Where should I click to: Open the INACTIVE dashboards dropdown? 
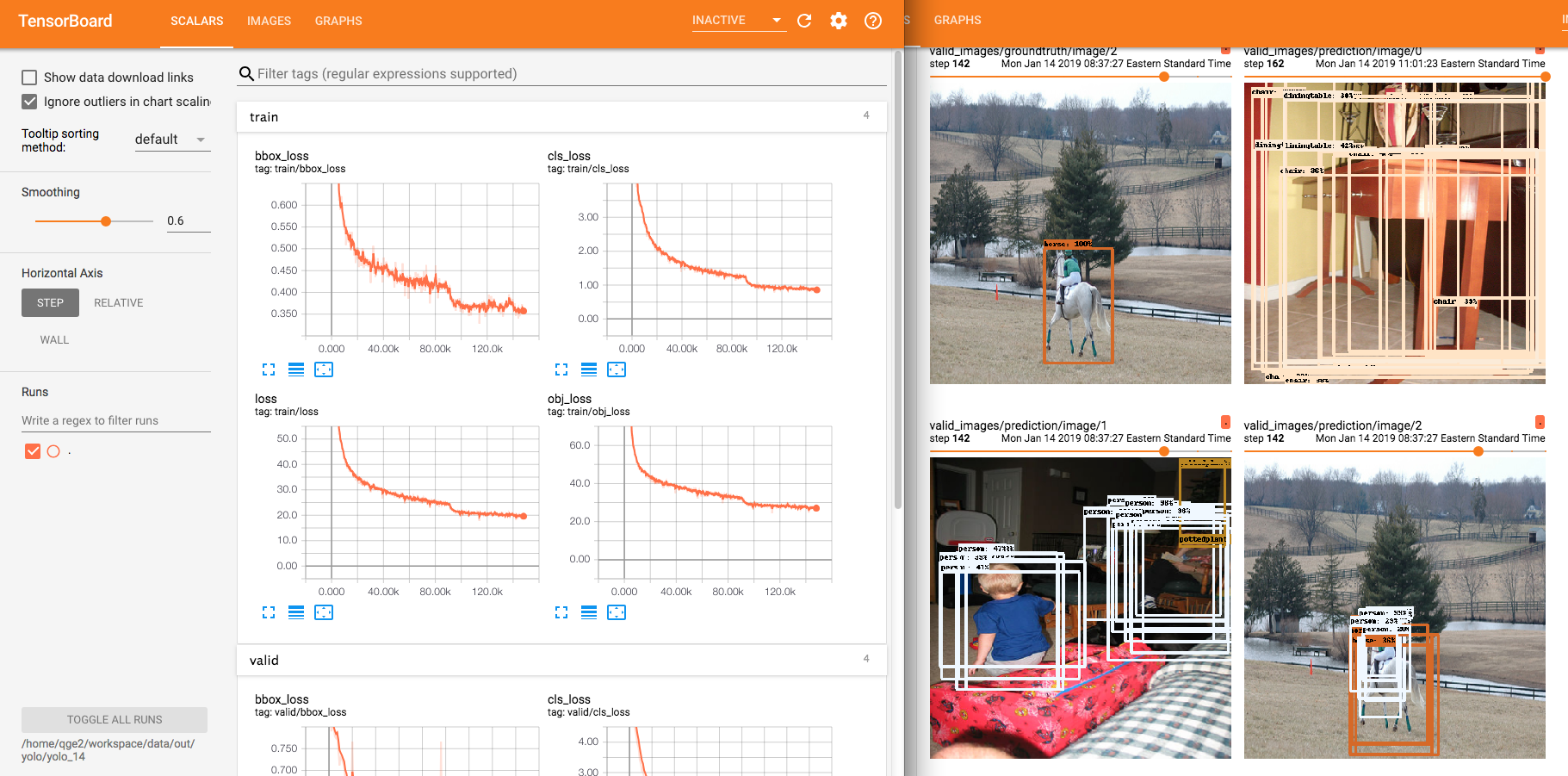[x=739, y=21]
